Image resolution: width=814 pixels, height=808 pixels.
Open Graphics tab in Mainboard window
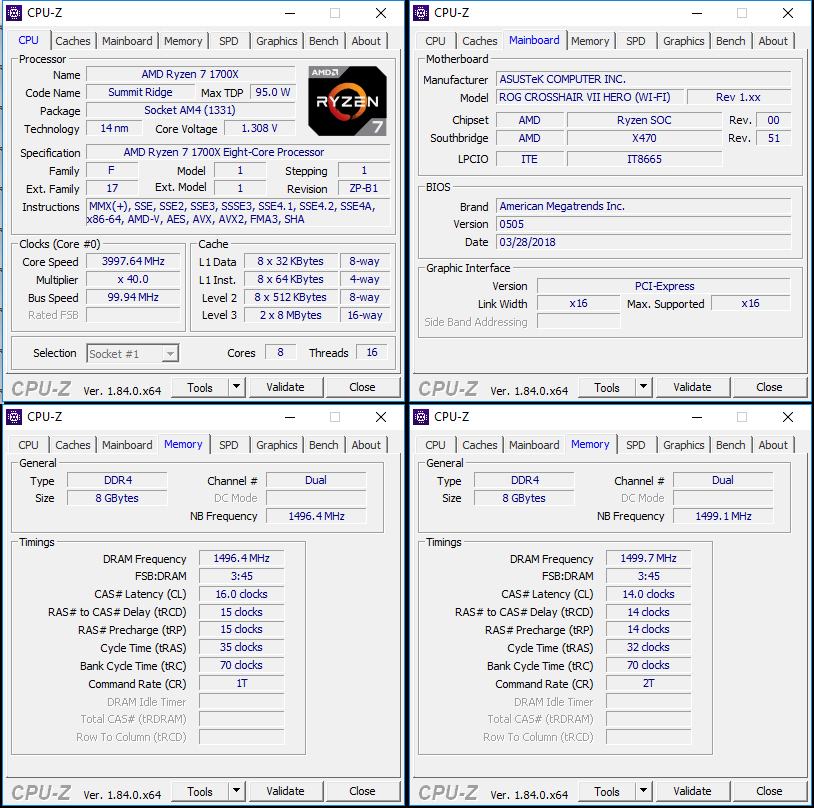point(684,41)
